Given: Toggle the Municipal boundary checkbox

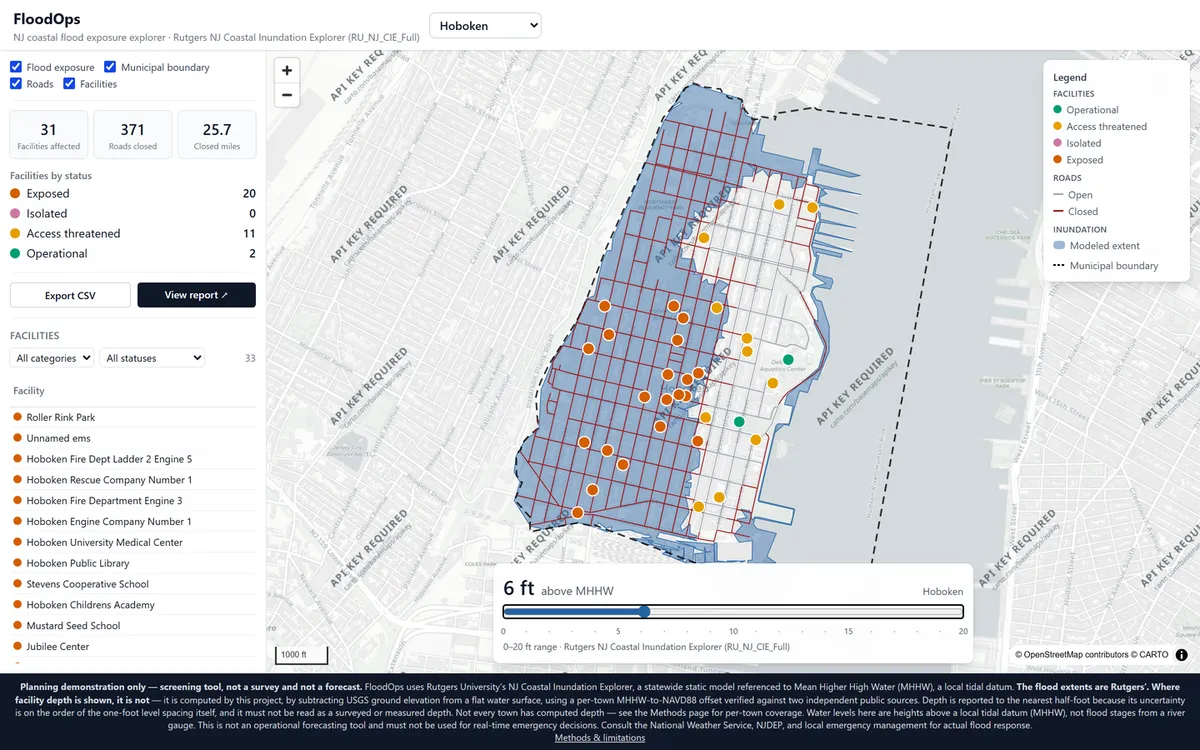Looking at the screenshot, I should pyautogui.click(x=110, y=67).
